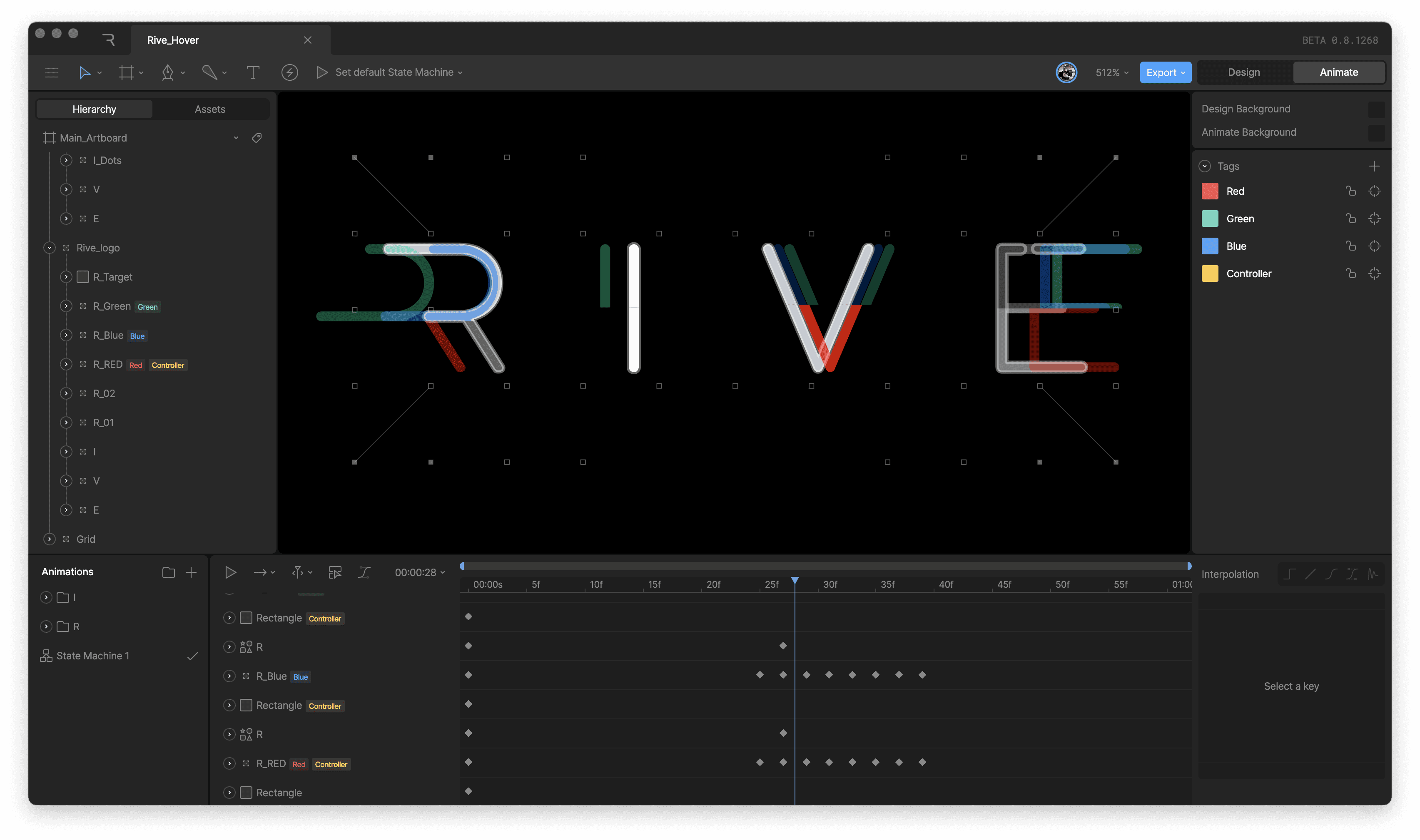Add a new tag with plus
Viewport: 1420px width, 840px height.
click(1374, 167)
